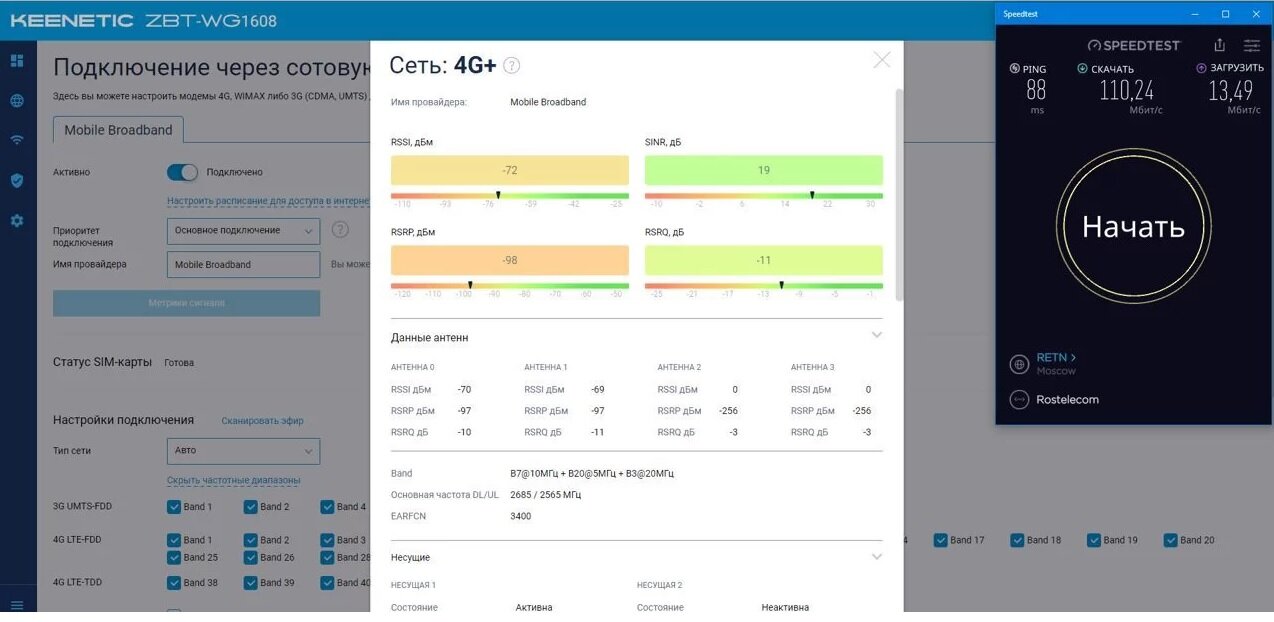The image size is (1274, 622).
Task: Click the server globe icon near RETN
Action: (1019, 364)
